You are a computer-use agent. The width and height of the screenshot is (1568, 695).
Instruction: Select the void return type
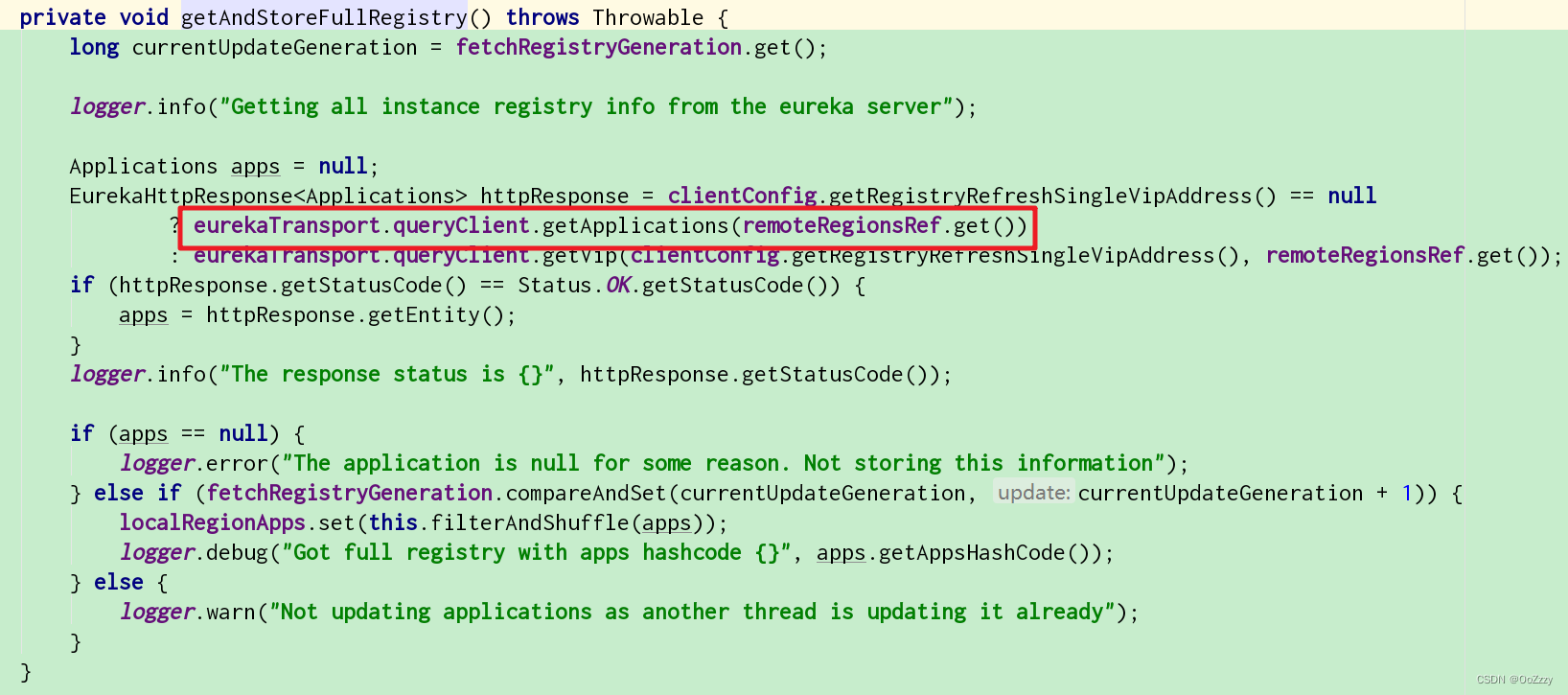tap(144, 17)
